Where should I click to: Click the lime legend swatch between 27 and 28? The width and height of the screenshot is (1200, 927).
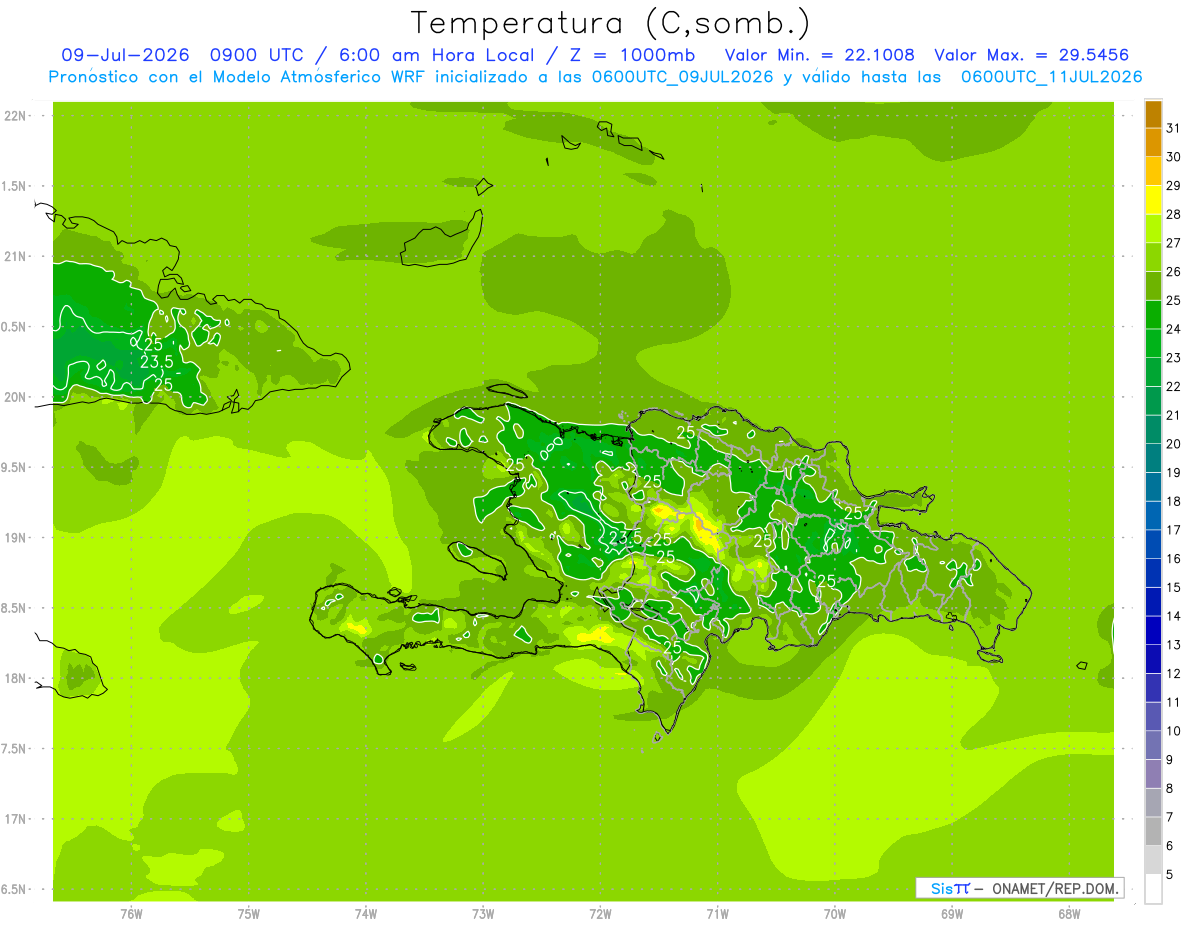[1153, 229]
